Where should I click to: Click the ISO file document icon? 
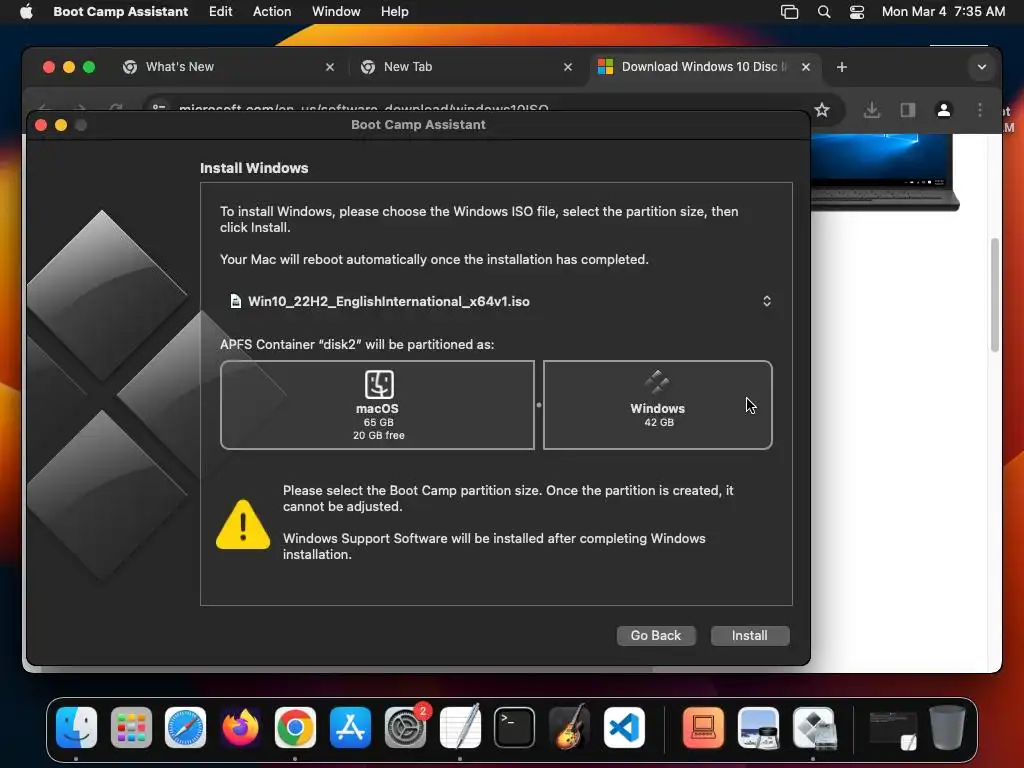tap(235, 301)
